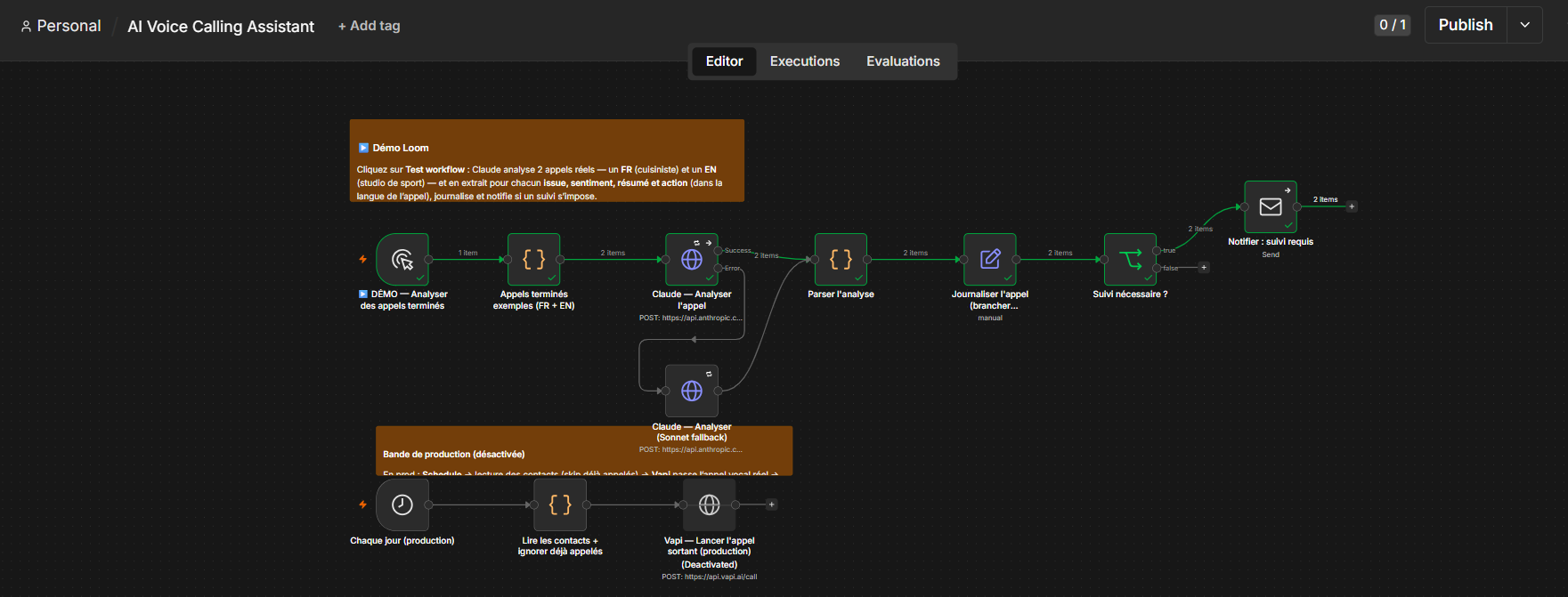
Task: Open the 'Notifier : suivi requis' email node
Action: [x=1271, y=207]
